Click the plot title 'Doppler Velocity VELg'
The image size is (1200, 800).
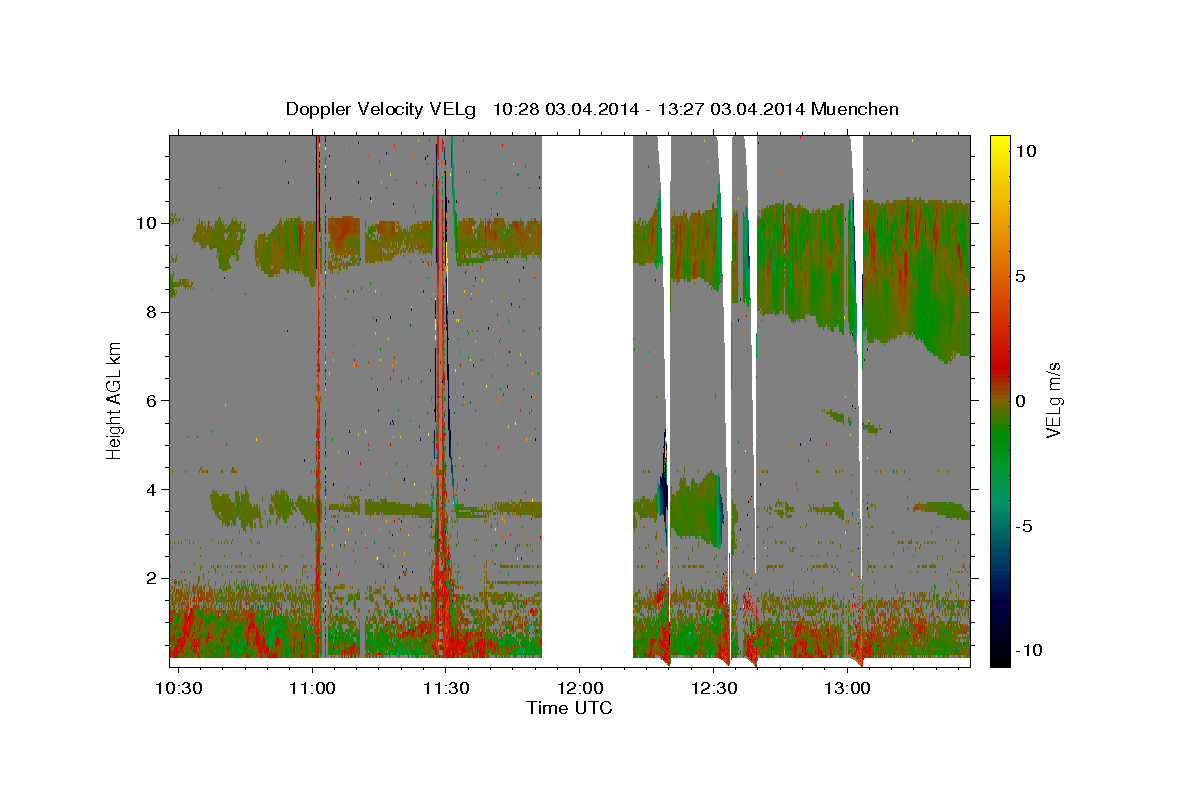pos(381,109)
